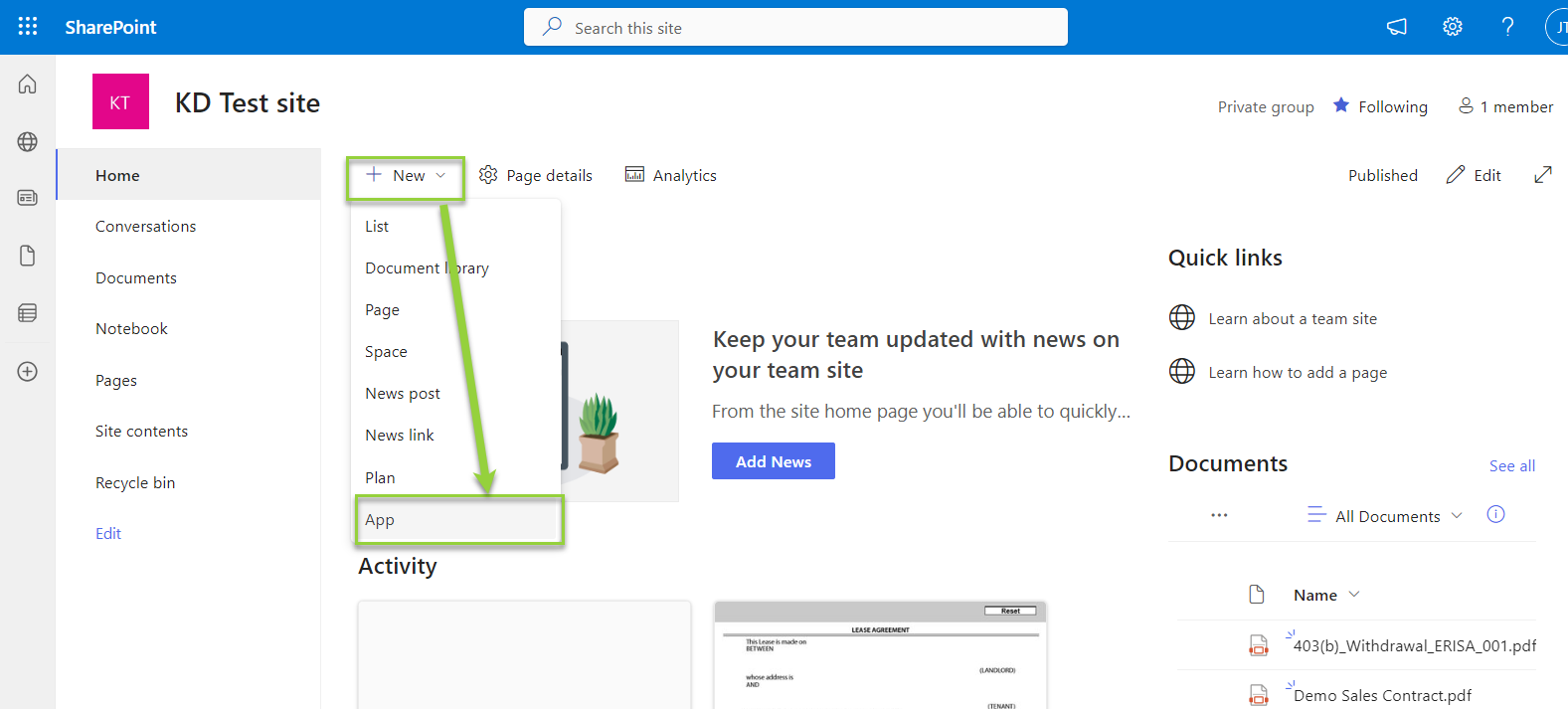1568x709 pixels.
Task: Open the My news icon in left rail
Action: 27,198
